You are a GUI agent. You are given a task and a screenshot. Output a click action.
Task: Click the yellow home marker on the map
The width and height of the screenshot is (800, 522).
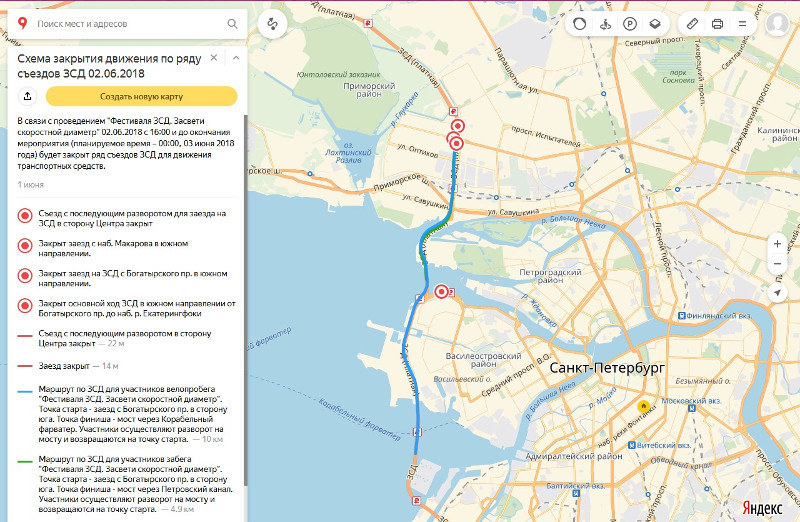coord(644,407)
